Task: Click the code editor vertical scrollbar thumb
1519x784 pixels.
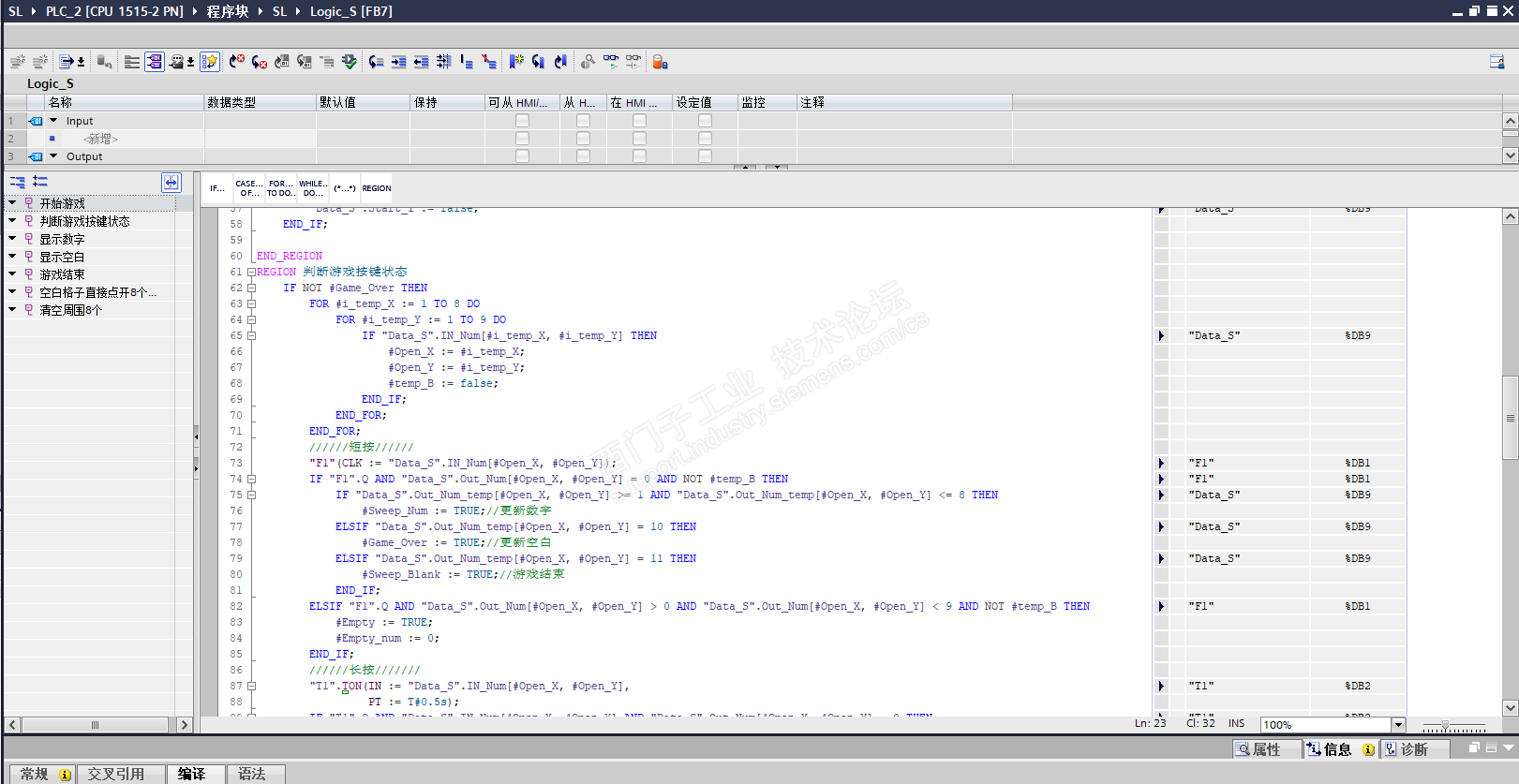Action: pos(1511,417)
